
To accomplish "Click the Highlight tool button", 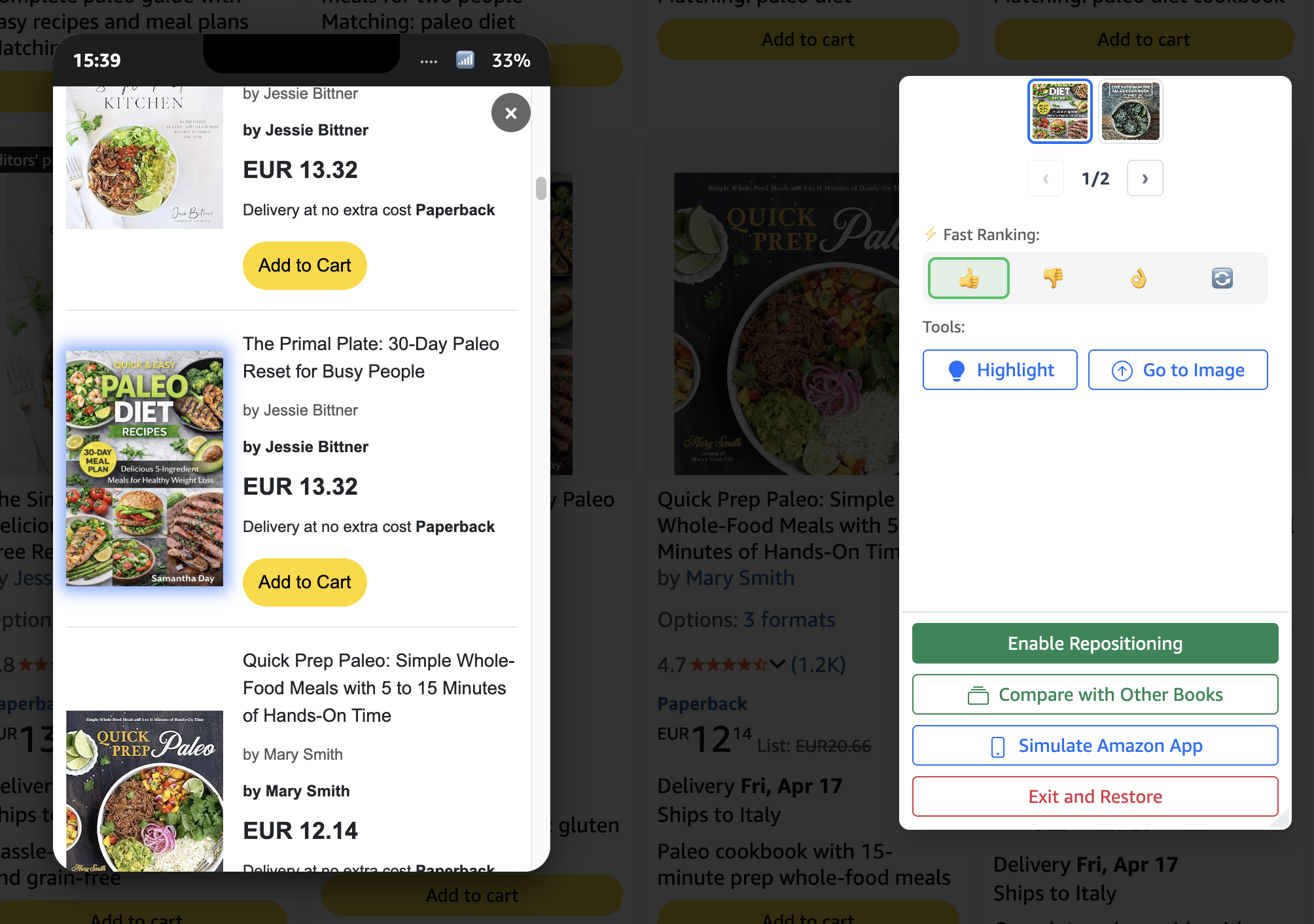I will pos(999,370).
